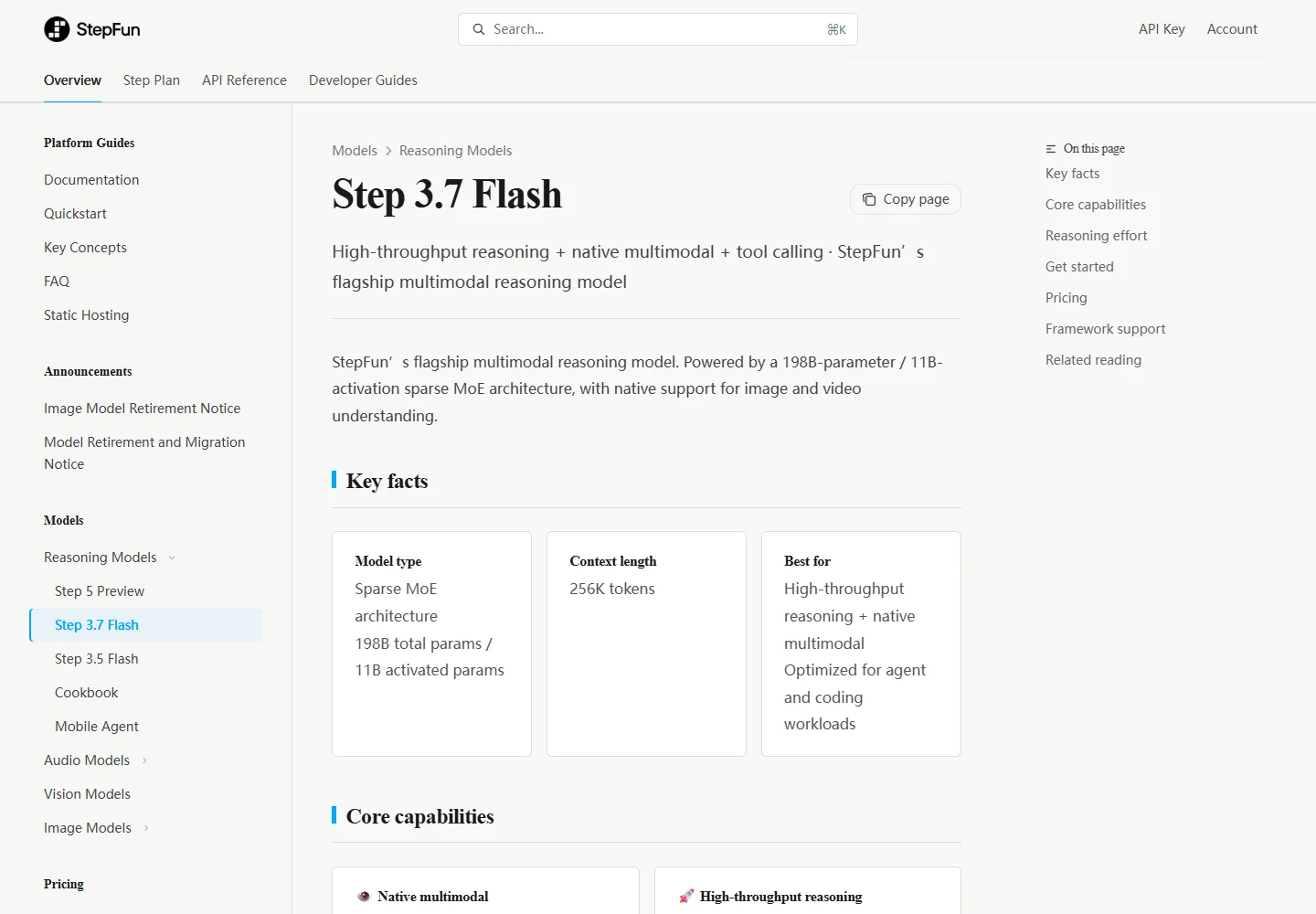Click the Announcements sidebar heading
This screenshot has width=1316, height=914.
coord(88,372)
